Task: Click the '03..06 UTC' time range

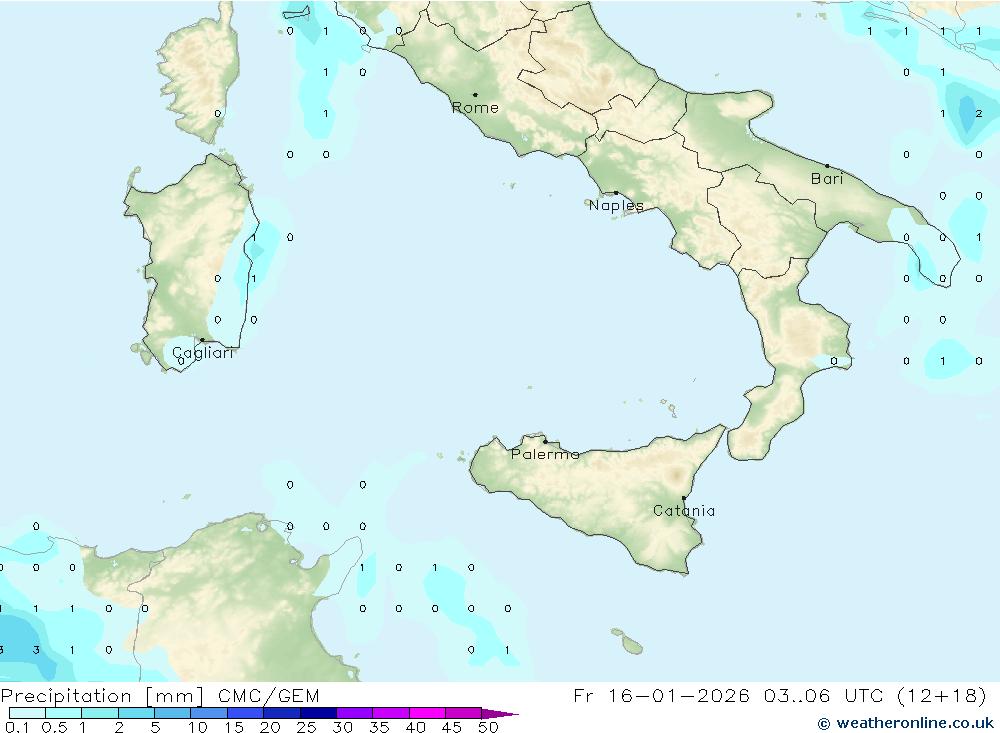Action: tap(824, 695)
